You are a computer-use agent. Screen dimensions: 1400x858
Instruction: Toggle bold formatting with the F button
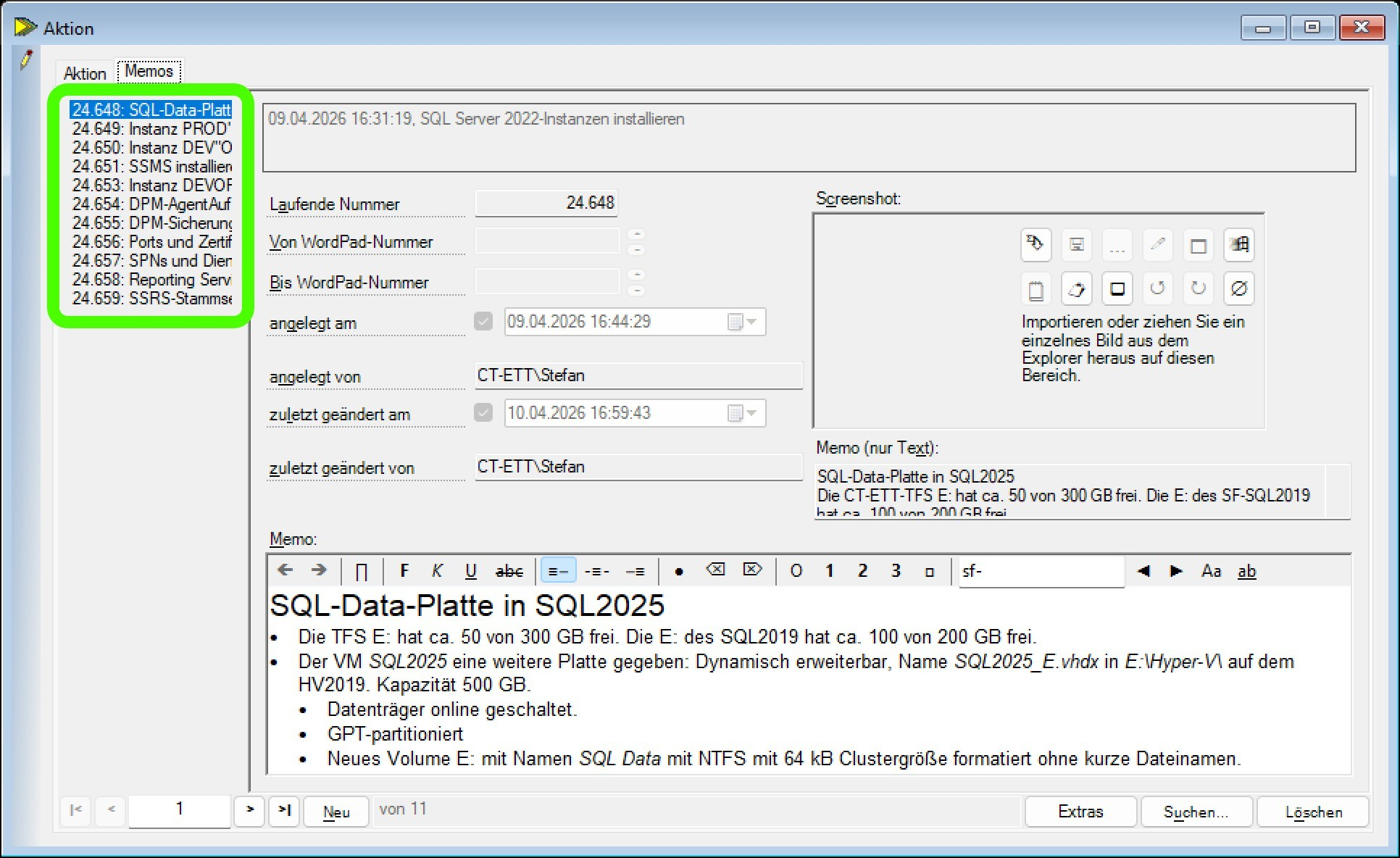pyautogui.click(x=404, y=571)
